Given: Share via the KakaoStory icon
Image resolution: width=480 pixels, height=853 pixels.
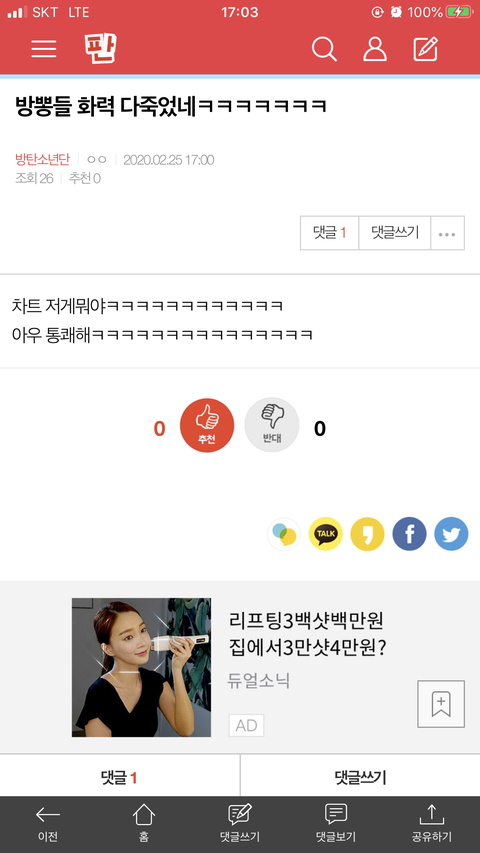Looking at the screenshot, I should (367, 534).
